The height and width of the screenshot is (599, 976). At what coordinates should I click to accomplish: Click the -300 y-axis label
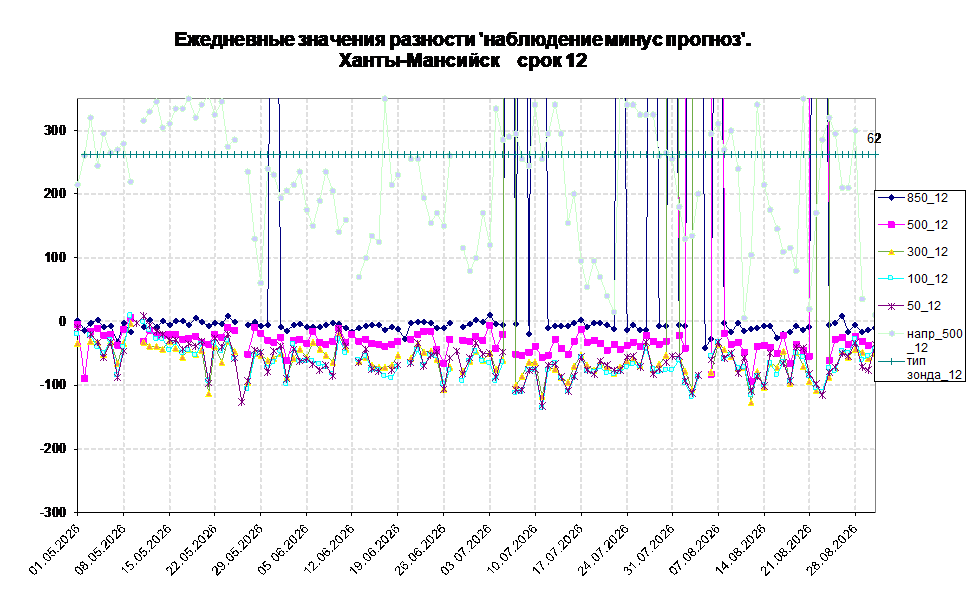coord(52,512)
